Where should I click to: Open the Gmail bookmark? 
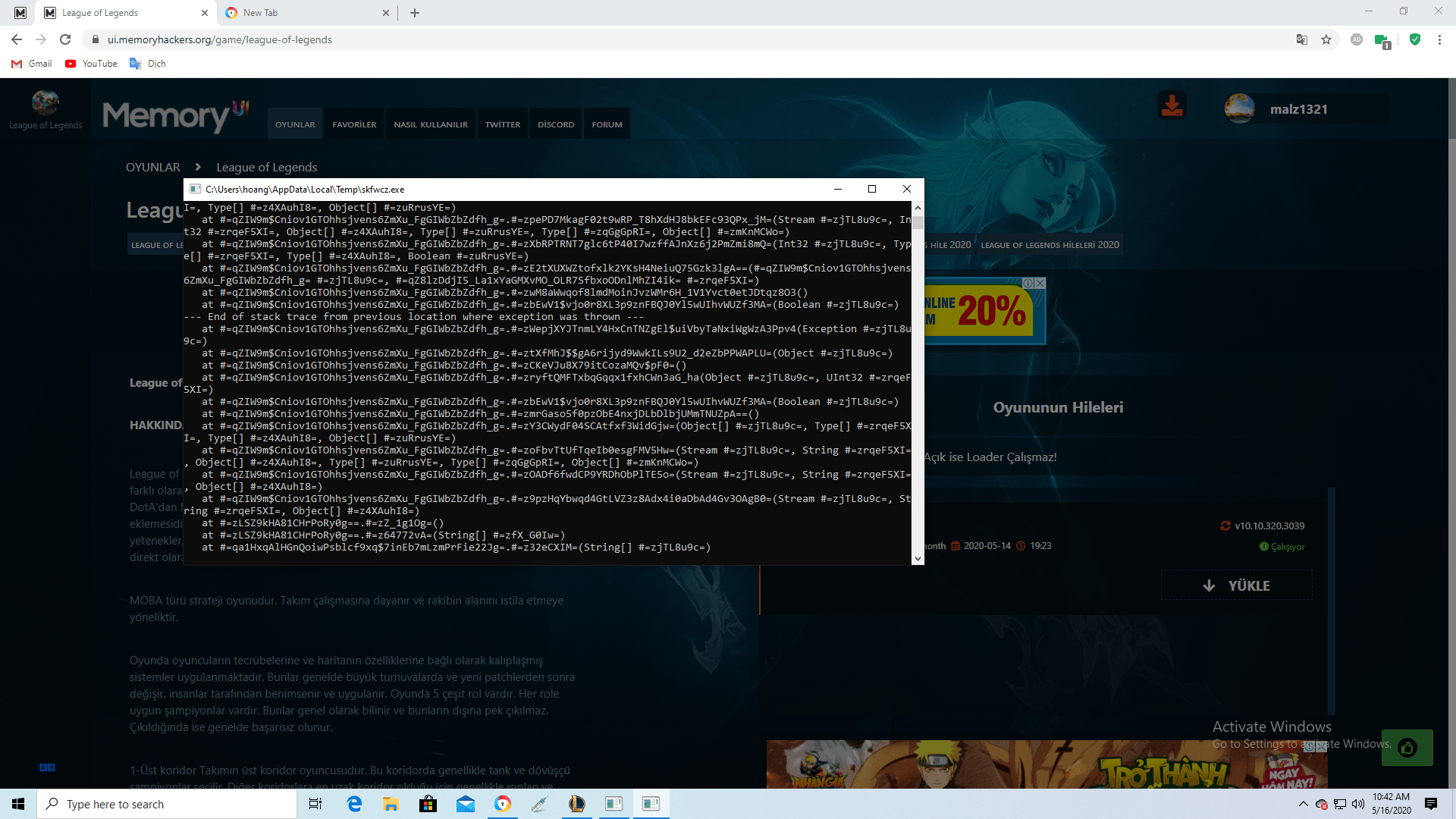pyautogui.click(x=32, y=64)
